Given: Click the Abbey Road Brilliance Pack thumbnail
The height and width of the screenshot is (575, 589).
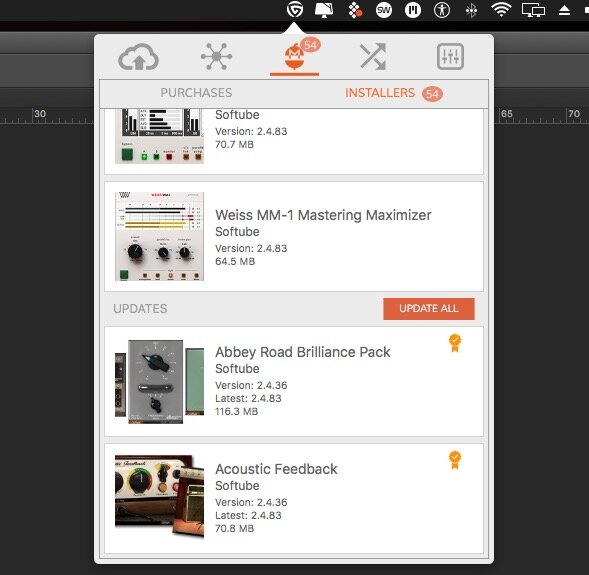Looking at the screenshot, I should tap(159, 382).
